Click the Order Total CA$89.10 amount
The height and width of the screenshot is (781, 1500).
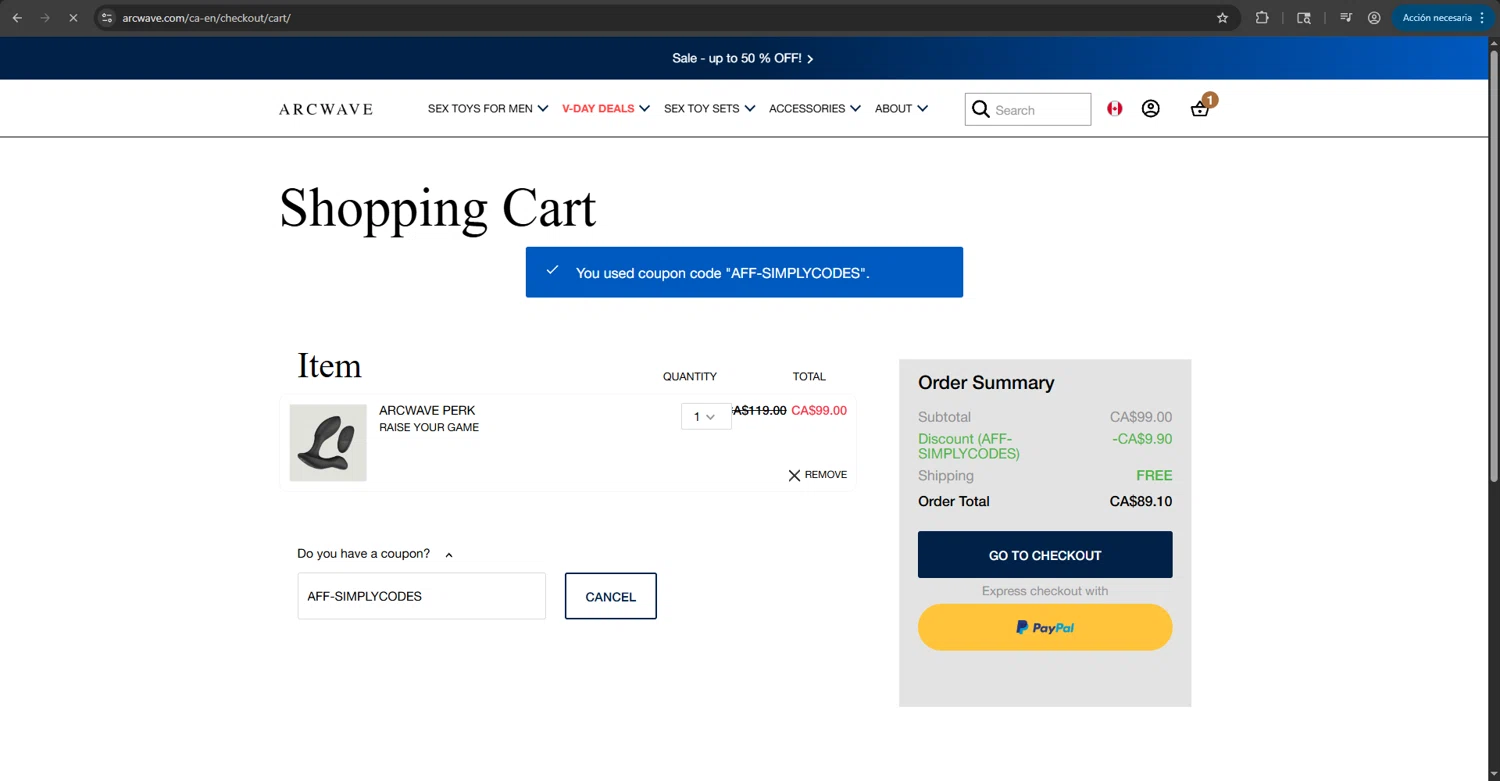click(1141, 501)
